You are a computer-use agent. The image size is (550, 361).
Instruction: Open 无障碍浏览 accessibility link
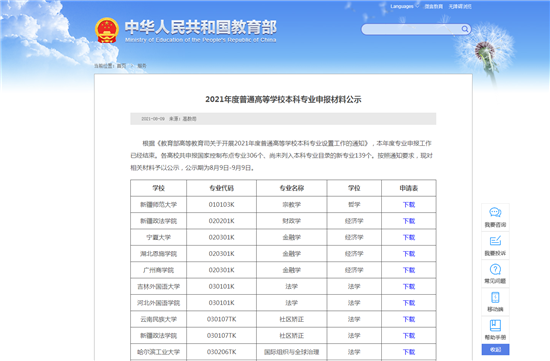click(x=460, y=6)
